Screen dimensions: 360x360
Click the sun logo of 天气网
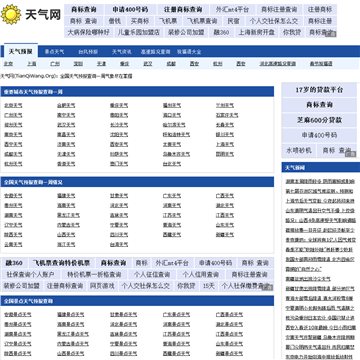point(11,14)
